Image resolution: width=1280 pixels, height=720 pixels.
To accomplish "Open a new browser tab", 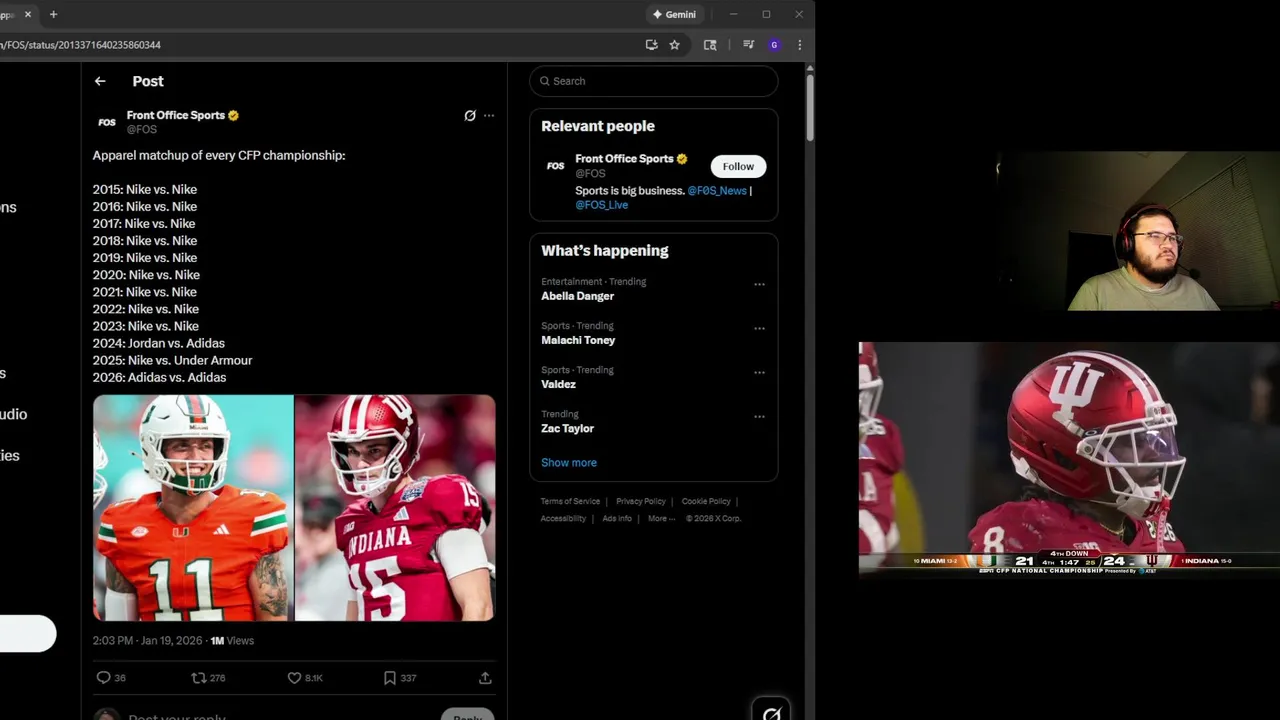I will (53, 14).
